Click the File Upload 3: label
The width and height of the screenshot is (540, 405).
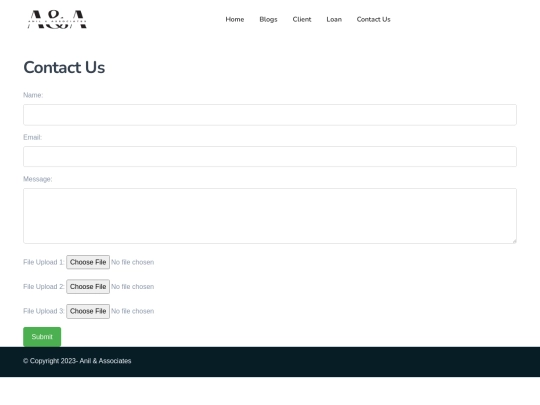[x=44, y=311]
